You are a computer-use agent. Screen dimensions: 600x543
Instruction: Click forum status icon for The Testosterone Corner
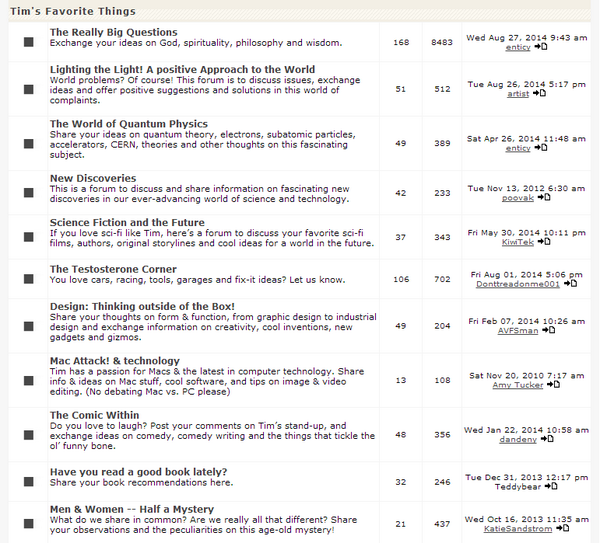point(29,279)
